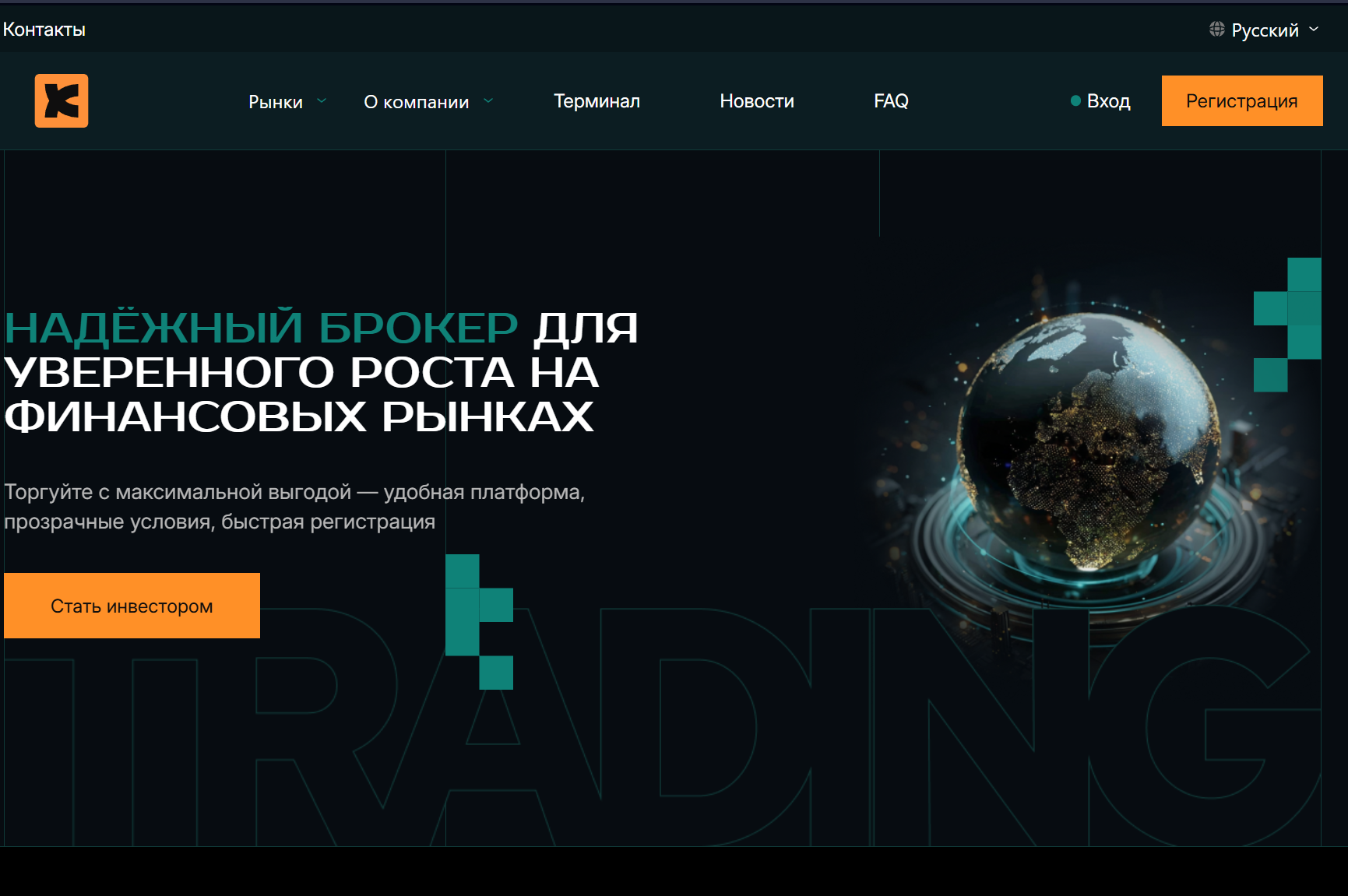Click the chevron next to Рынки
Image resolution: width=1348 pixels, height=896 pixels.
[x=322, y=101]
